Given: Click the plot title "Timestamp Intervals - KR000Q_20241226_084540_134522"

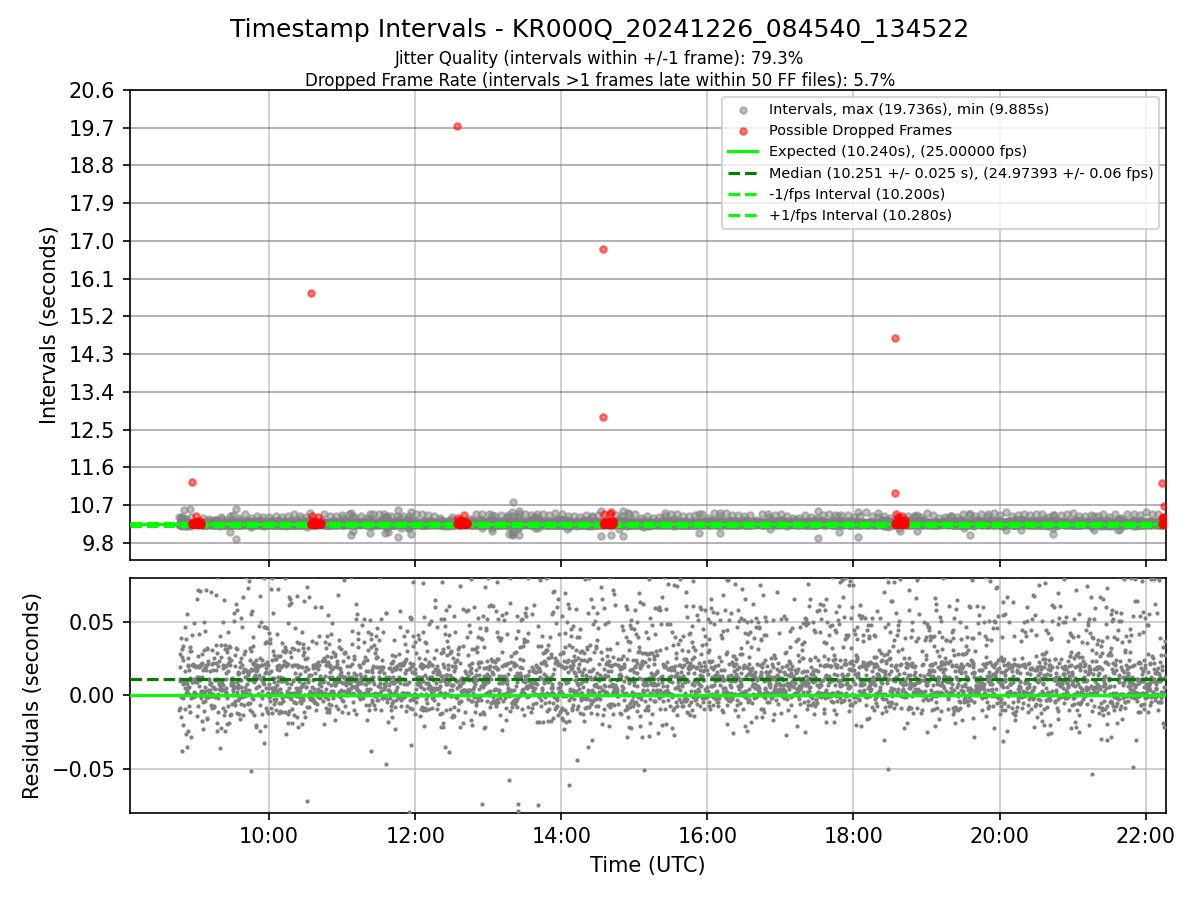Looking at the screenshot, I should click(x=599, y=29).
